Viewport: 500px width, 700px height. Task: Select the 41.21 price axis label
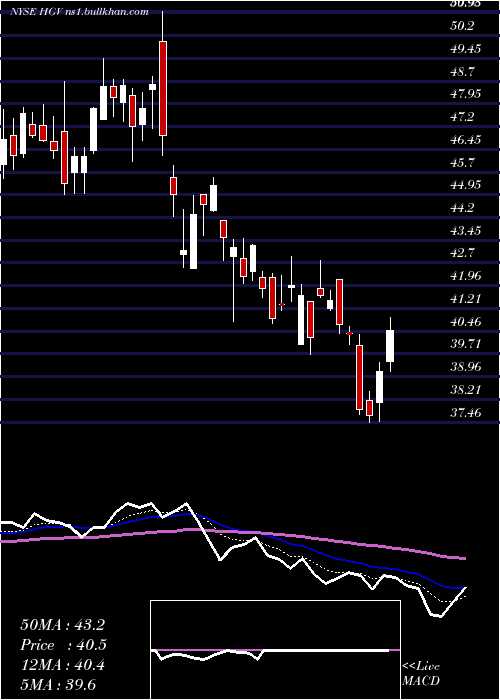point(466,298)
